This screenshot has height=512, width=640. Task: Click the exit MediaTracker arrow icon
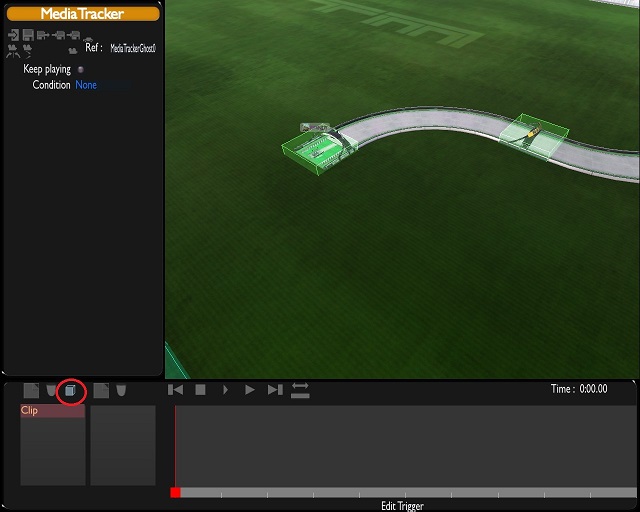(13, 35)
